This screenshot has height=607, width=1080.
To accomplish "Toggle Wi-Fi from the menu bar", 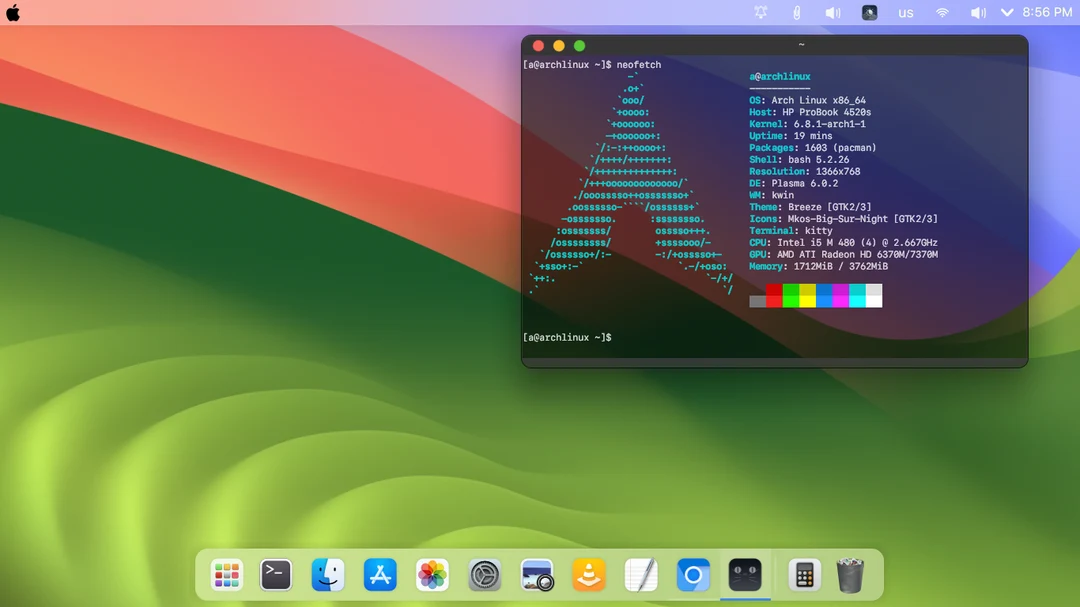I will coord(942,12).
